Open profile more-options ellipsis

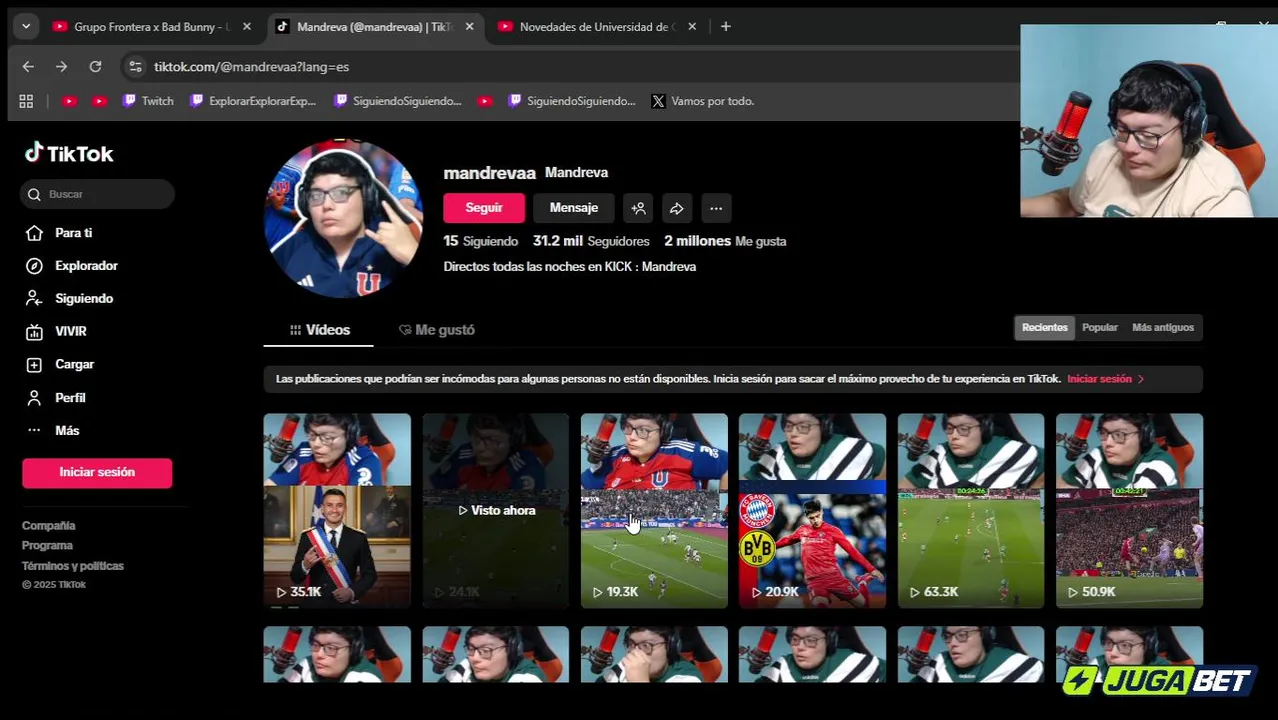click(716, 208)
